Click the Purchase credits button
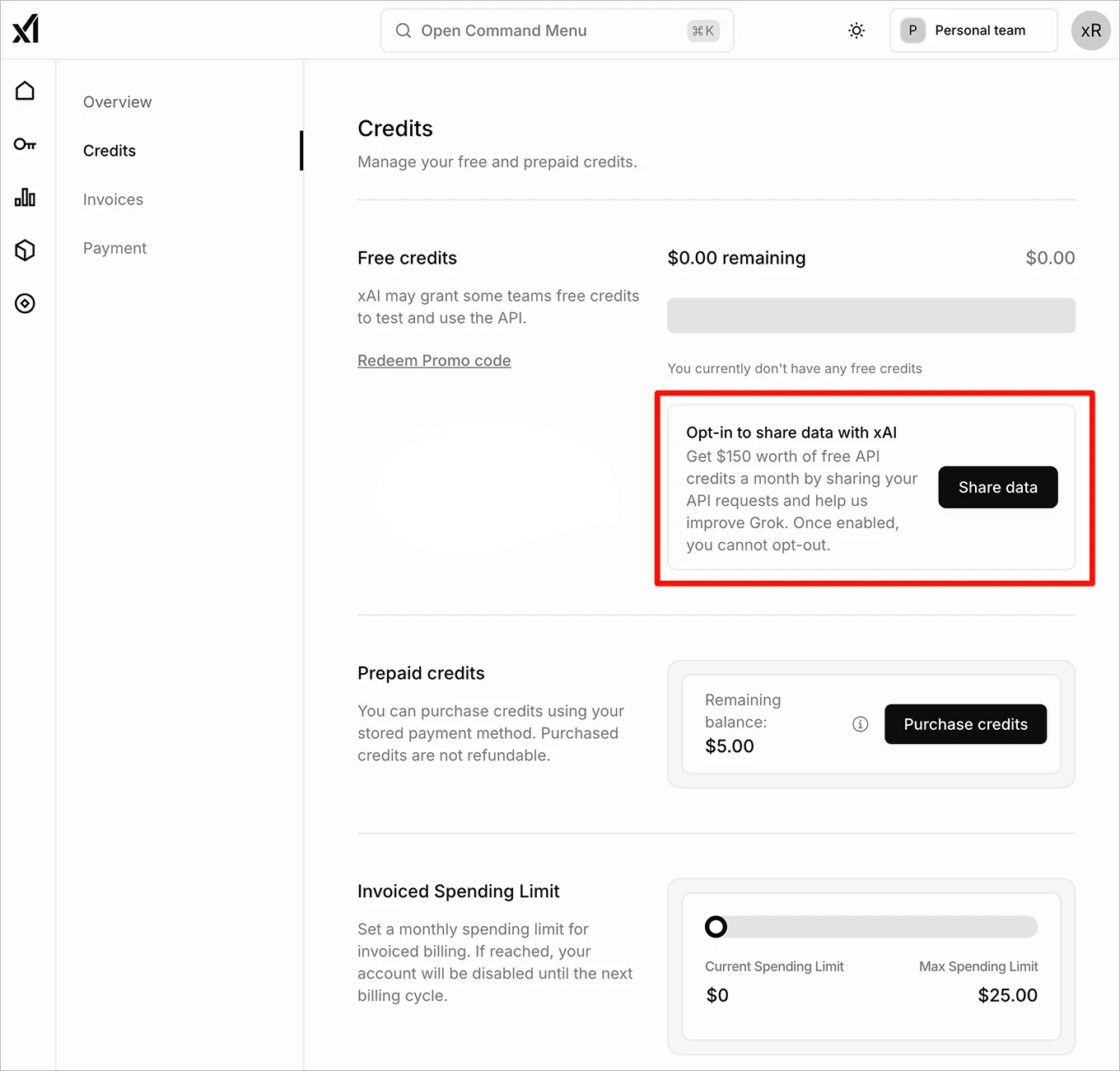Screen dimensions: 1120x1071 [966, 724]
